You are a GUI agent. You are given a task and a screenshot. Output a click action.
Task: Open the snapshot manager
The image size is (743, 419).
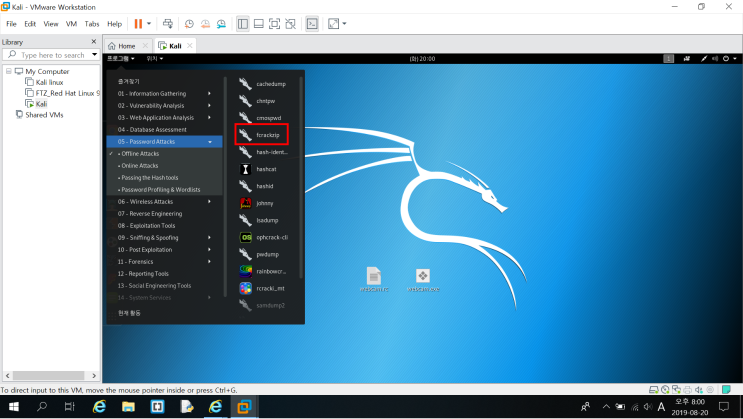click(x=221, y=24)
